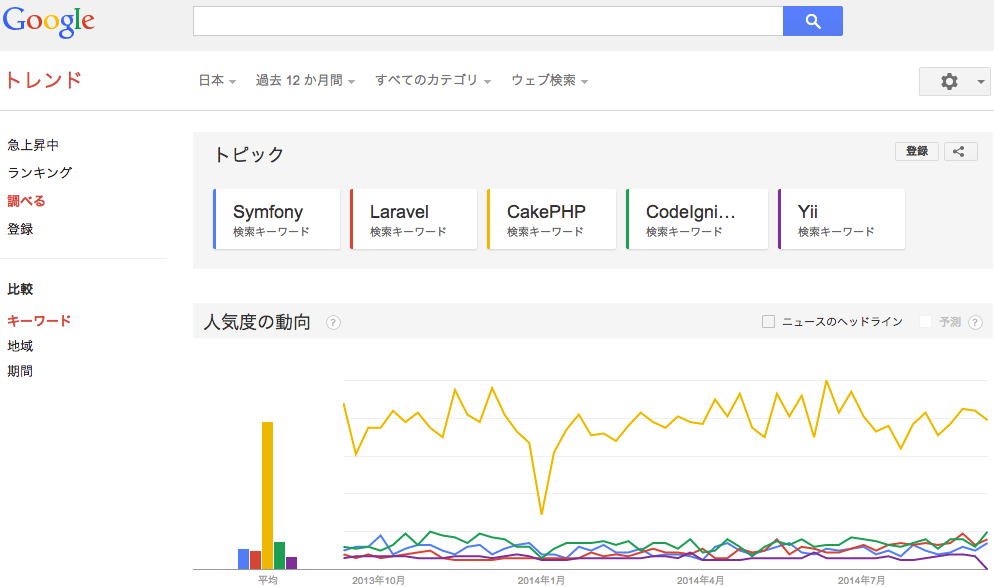994x587 pixels.
Task: Click the purple Yii average bar
Action: [x=292, y=563]
